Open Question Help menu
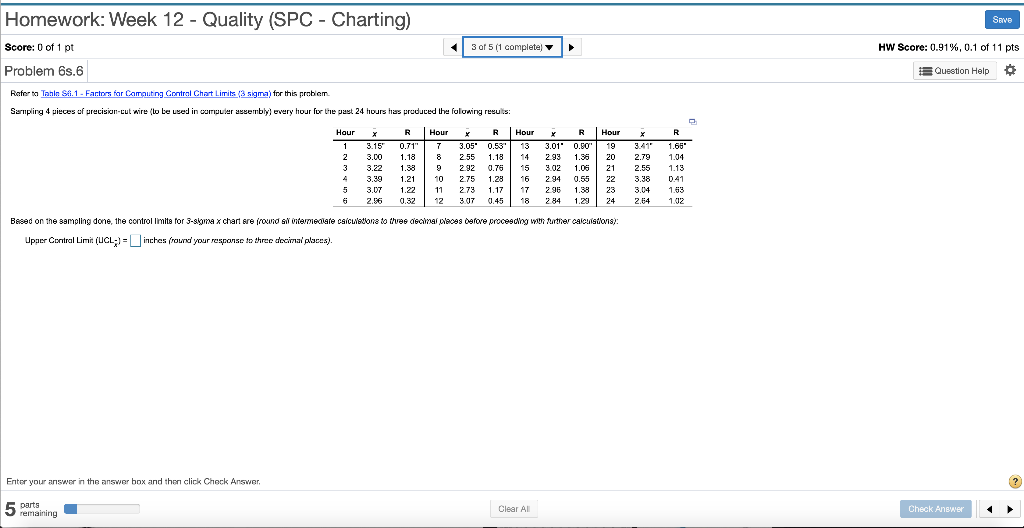 pyautogui.click(x=954, y=71)
